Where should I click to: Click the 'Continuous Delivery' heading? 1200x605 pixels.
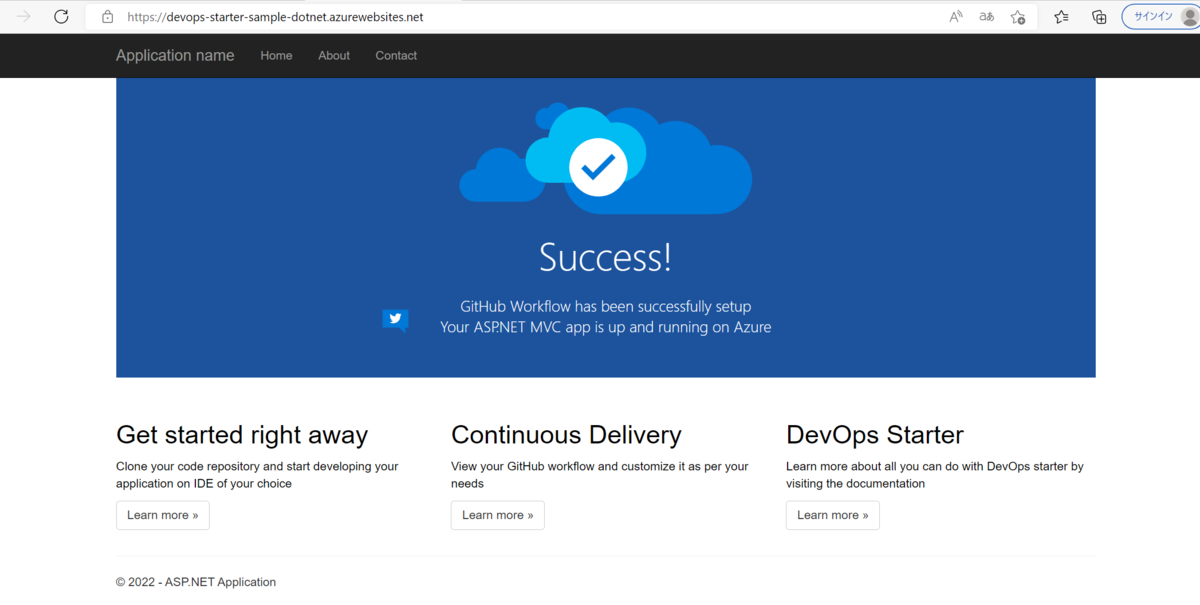566,435
